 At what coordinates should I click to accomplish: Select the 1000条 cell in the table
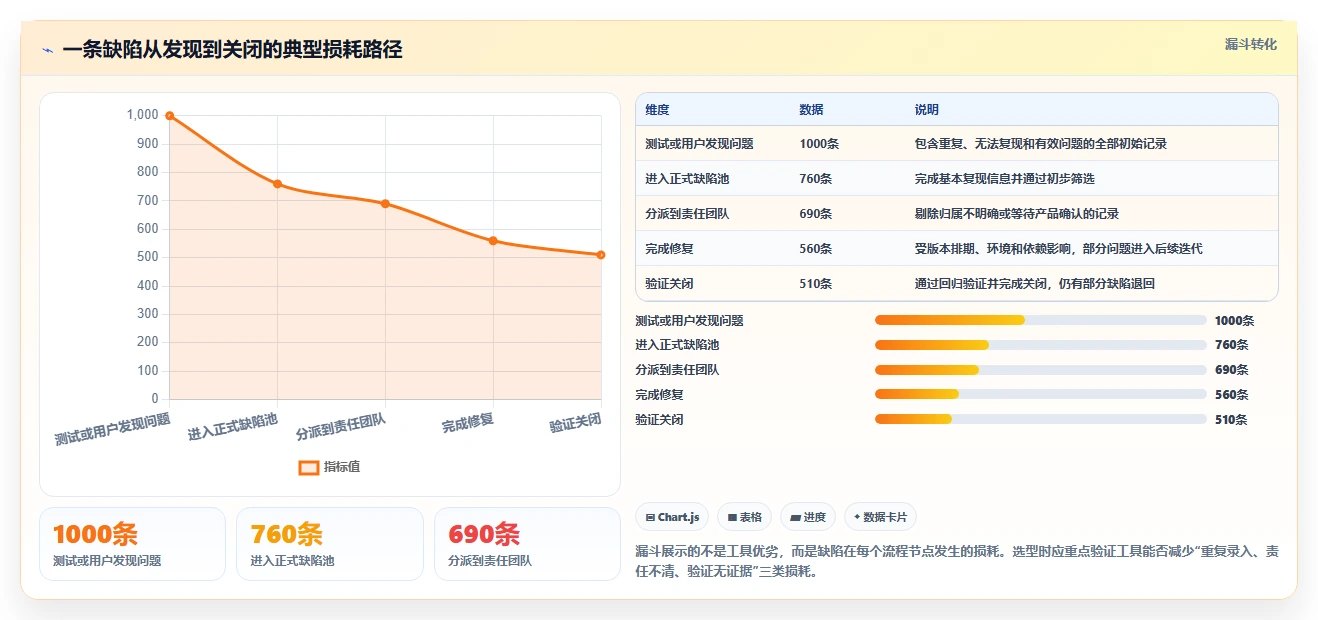click(819, 144)
